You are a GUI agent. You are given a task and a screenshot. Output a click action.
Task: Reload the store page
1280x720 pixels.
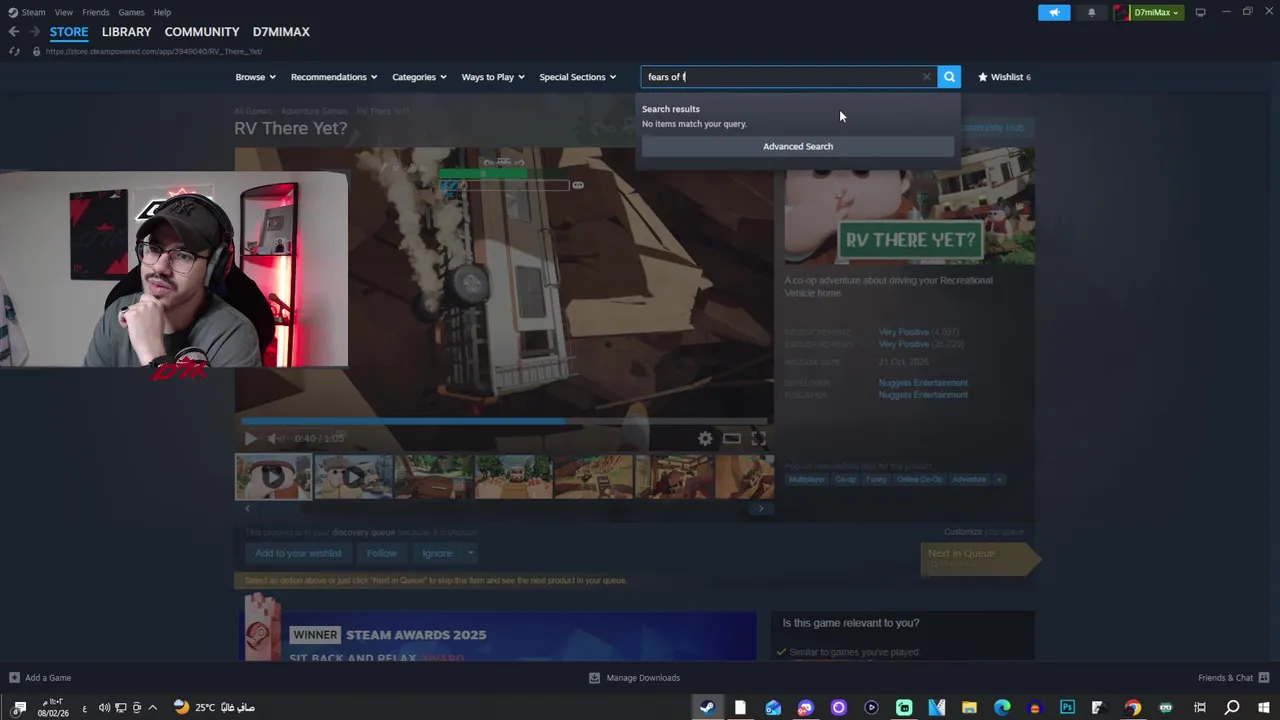(x=14, y=51)
